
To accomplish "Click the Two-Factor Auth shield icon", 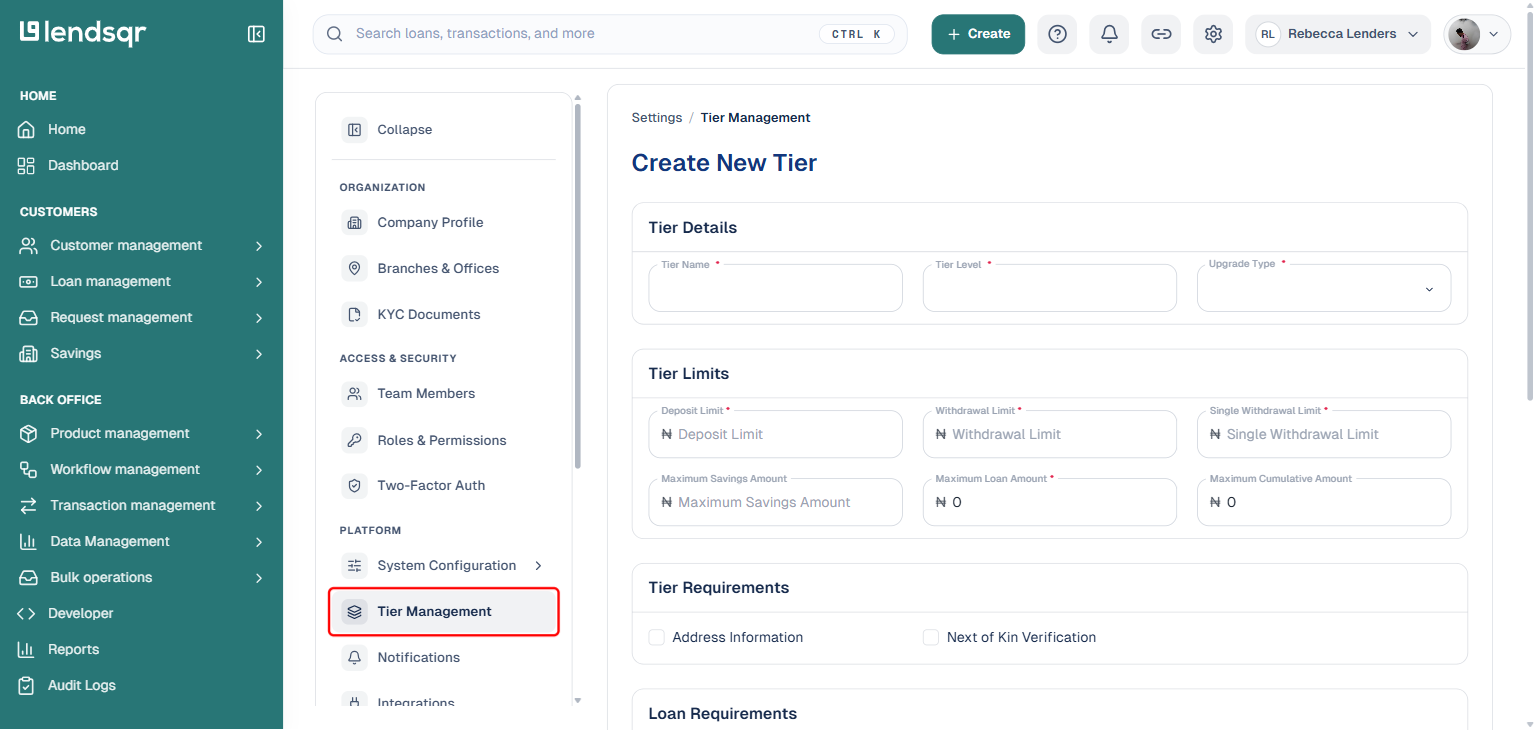I will pos(354,486).
